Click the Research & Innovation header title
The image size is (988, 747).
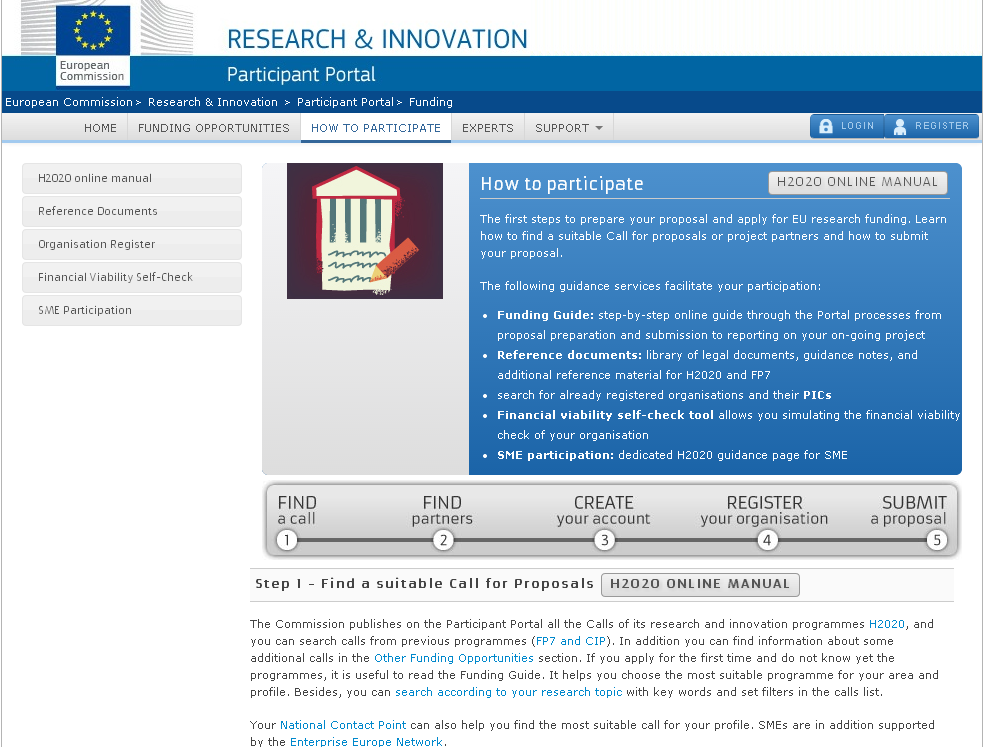pyautogui.click(x=377, y=39)
